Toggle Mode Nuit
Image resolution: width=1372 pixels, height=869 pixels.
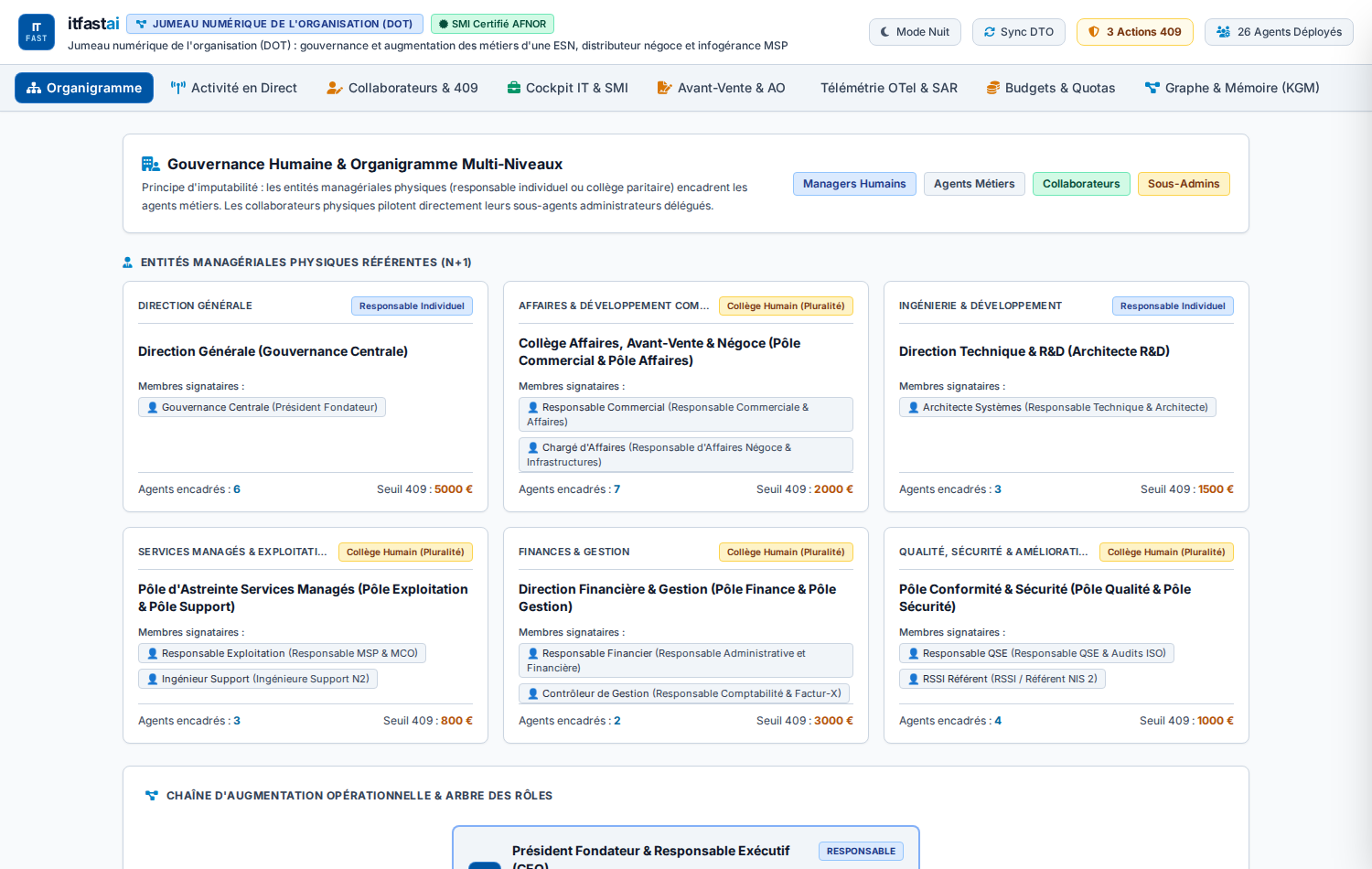(x=915, y=32)
